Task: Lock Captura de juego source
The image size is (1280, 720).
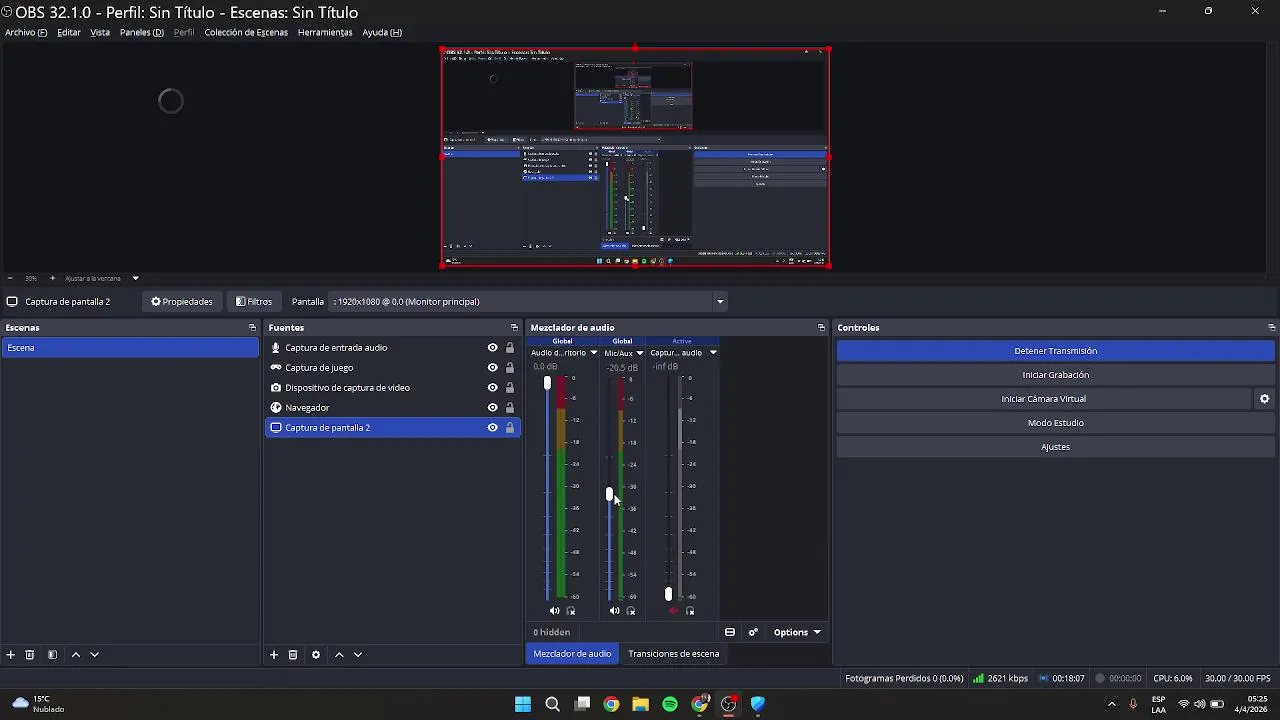Action: click(x=510, y=368)
